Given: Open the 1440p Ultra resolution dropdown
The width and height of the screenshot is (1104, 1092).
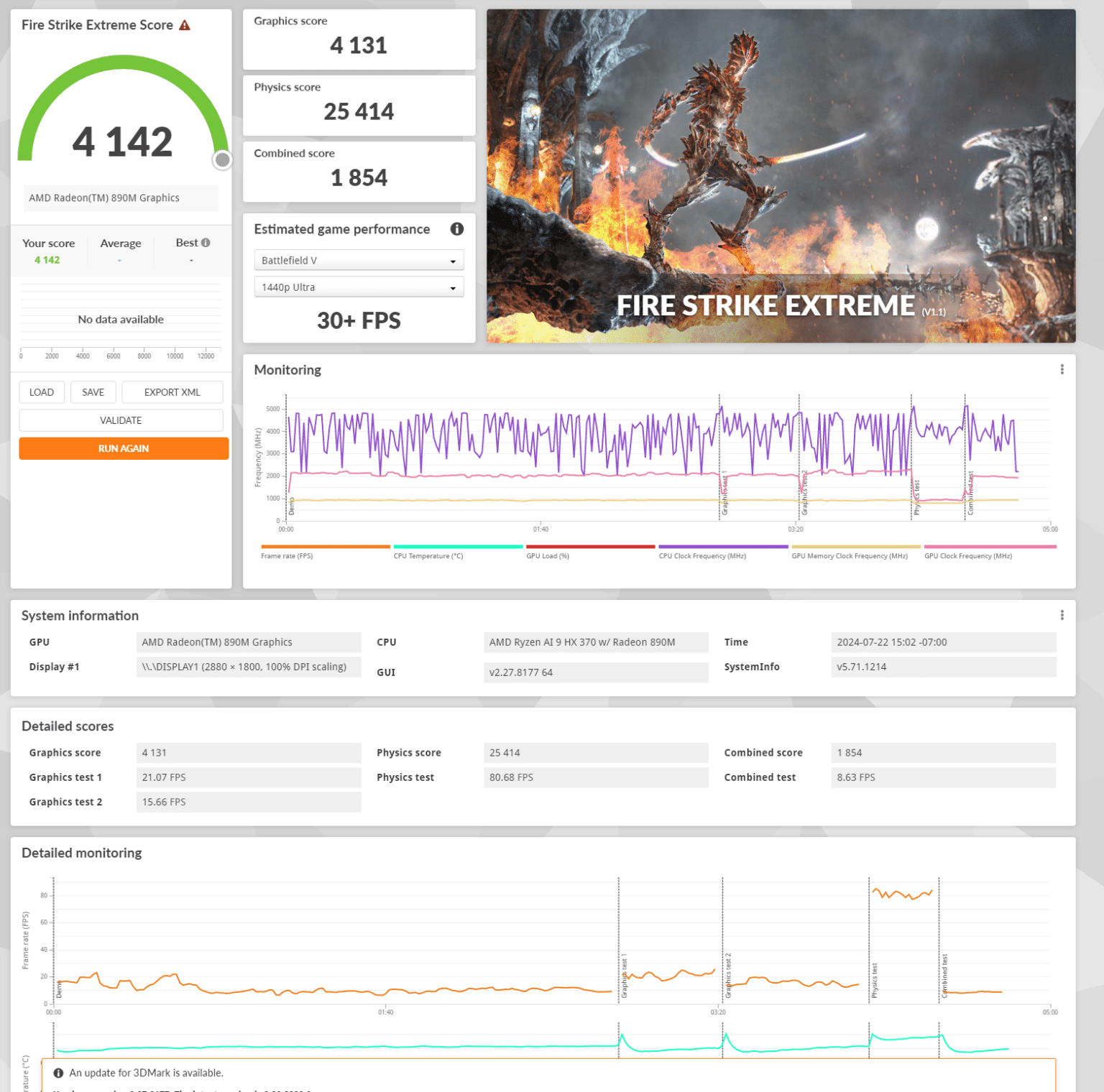Looking at the screenshot, I should click(x=359, y=287).
